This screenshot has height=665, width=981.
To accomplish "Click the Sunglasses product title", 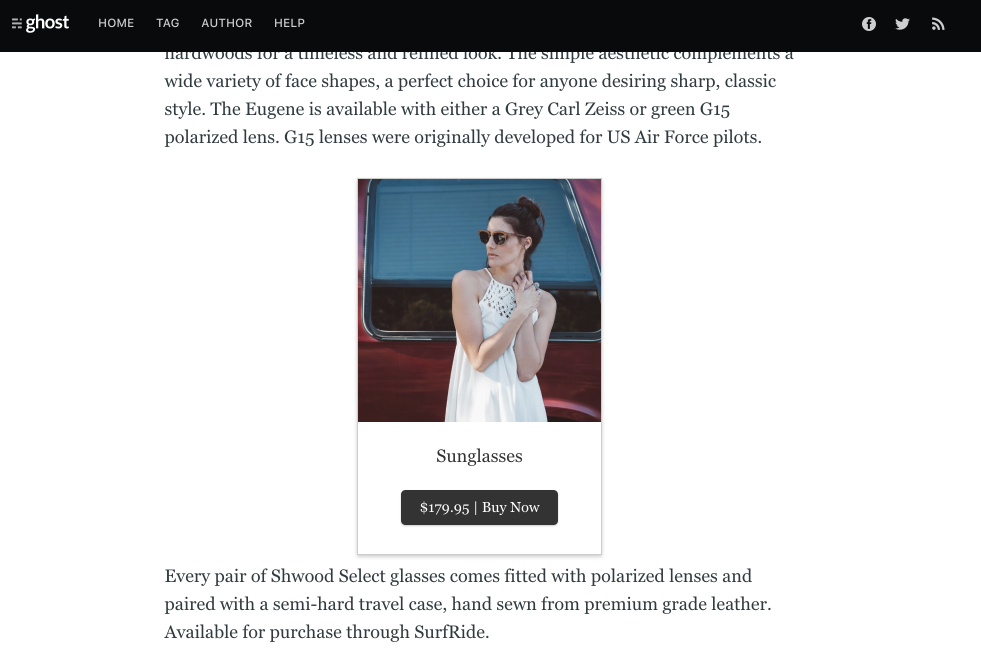I will pyautogui.click(x=479, y=456).
